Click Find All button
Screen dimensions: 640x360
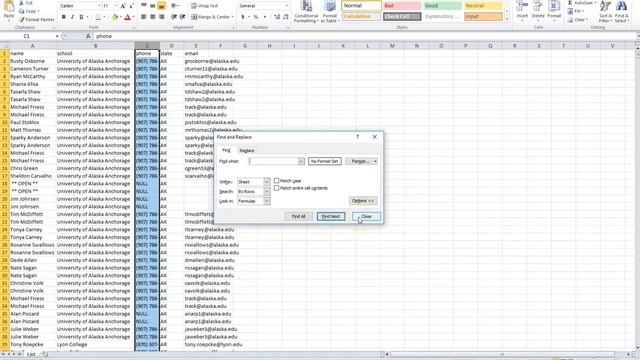click(298, 216)
